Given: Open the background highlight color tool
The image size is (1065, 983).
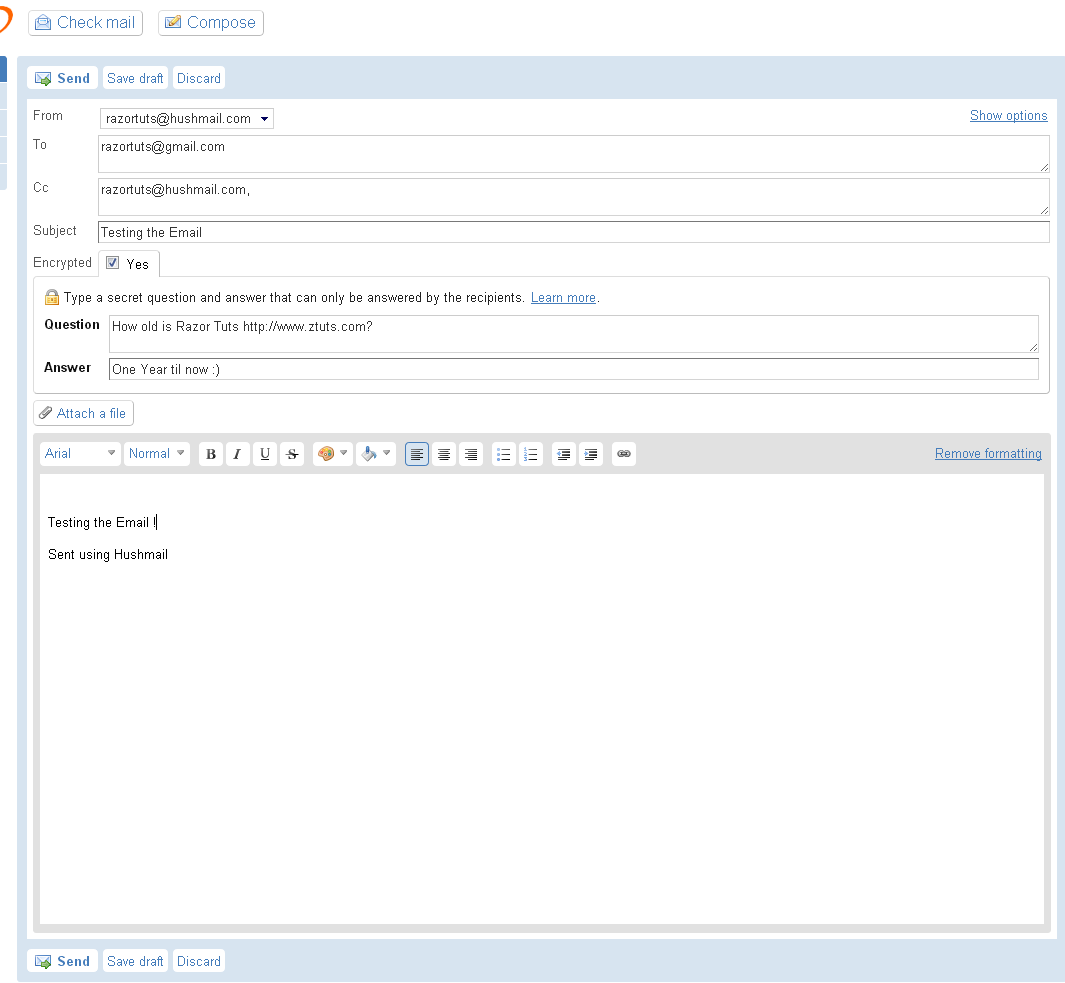Looking at the screenshot, I should [x=369, y=454].
